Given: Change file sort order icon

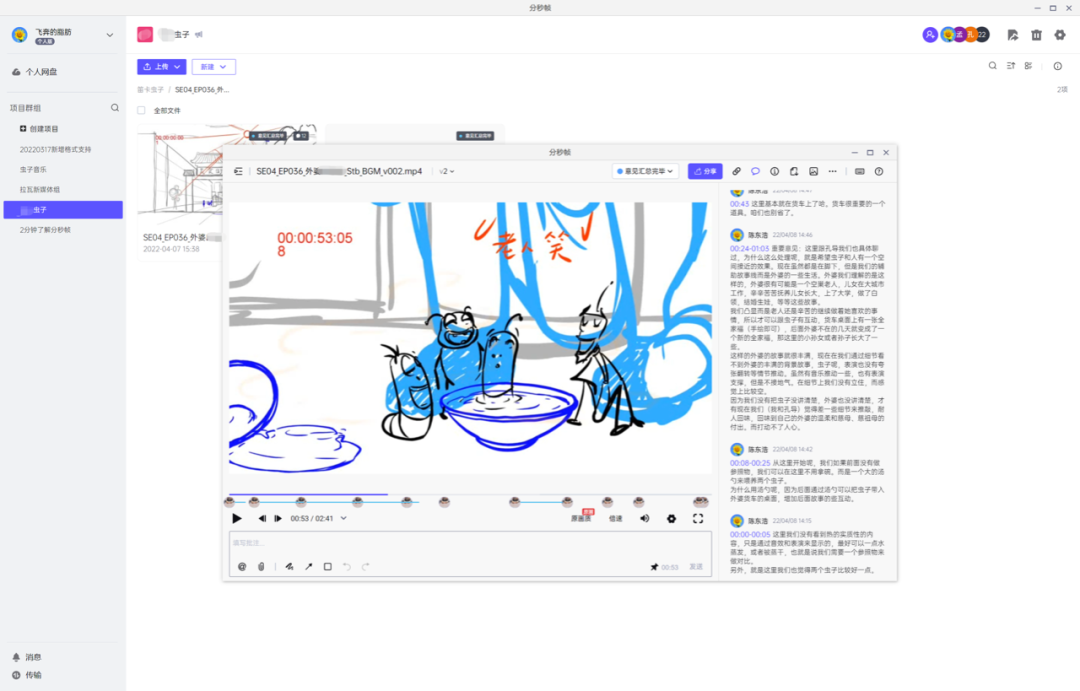Looking at the screenshot, I should (1011, 66).
